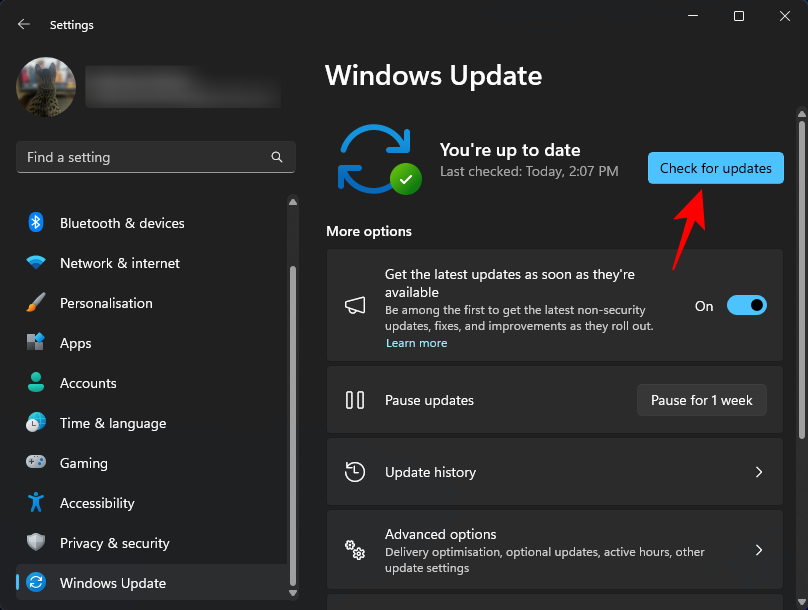The width and height of the screenshot is (808, 610).
Task: Click the Apps icon in sidebar
Action: (x=36, y=342)
